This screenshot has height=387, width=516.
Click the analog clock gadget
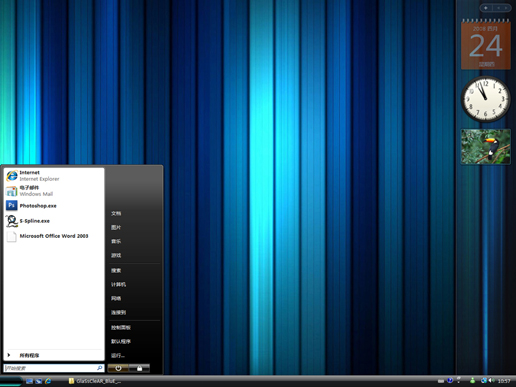point(486,99)
